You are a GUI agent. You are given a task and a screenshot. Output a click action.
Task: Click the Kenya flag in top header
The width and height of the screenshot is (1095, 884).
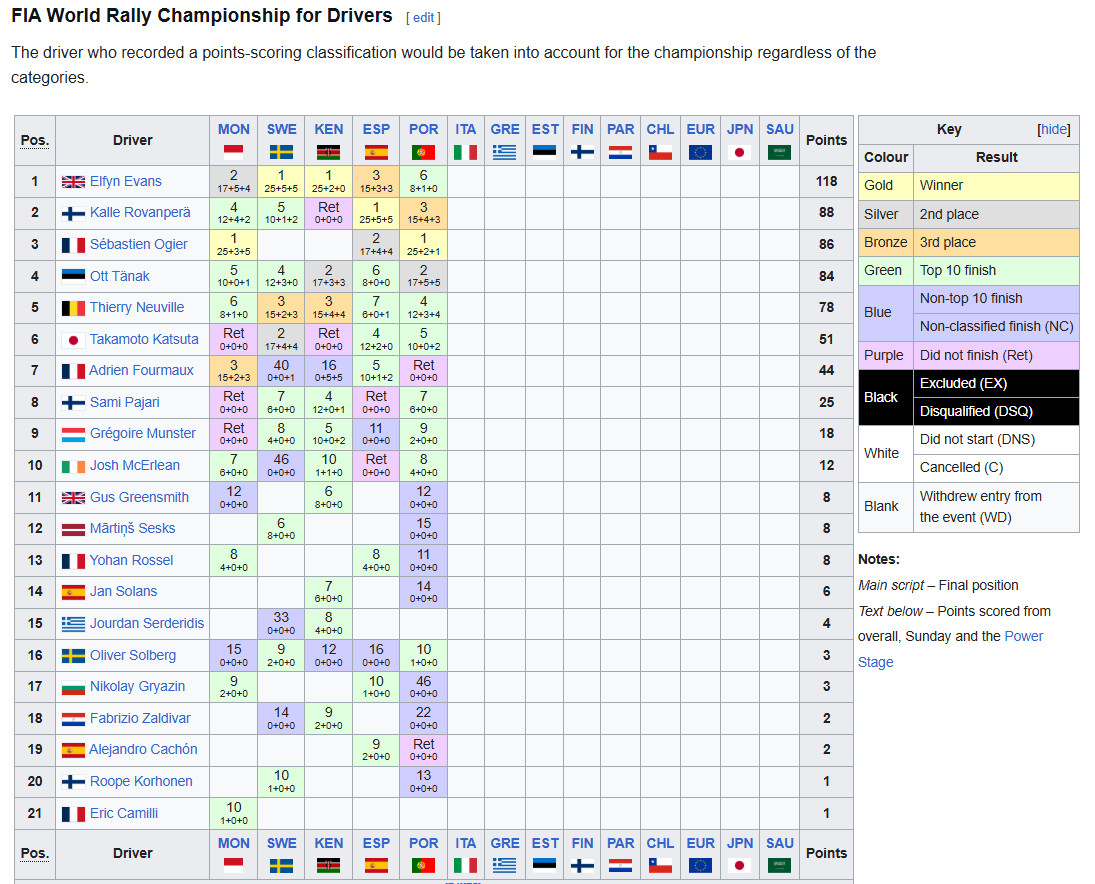328,152
